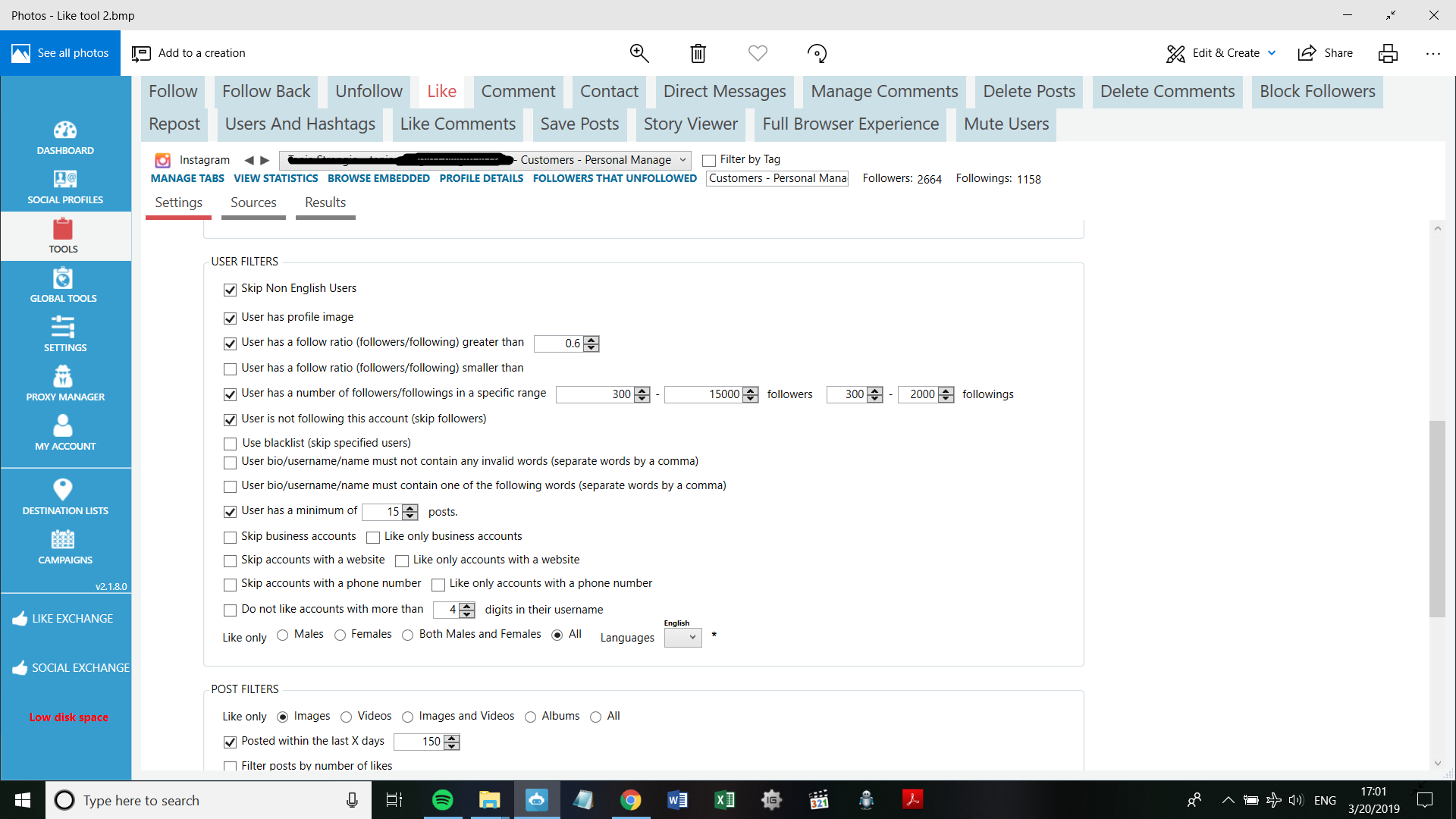Increase minimum posts stepper
This screenshot has height=819, width=1456.
[410, 508]
